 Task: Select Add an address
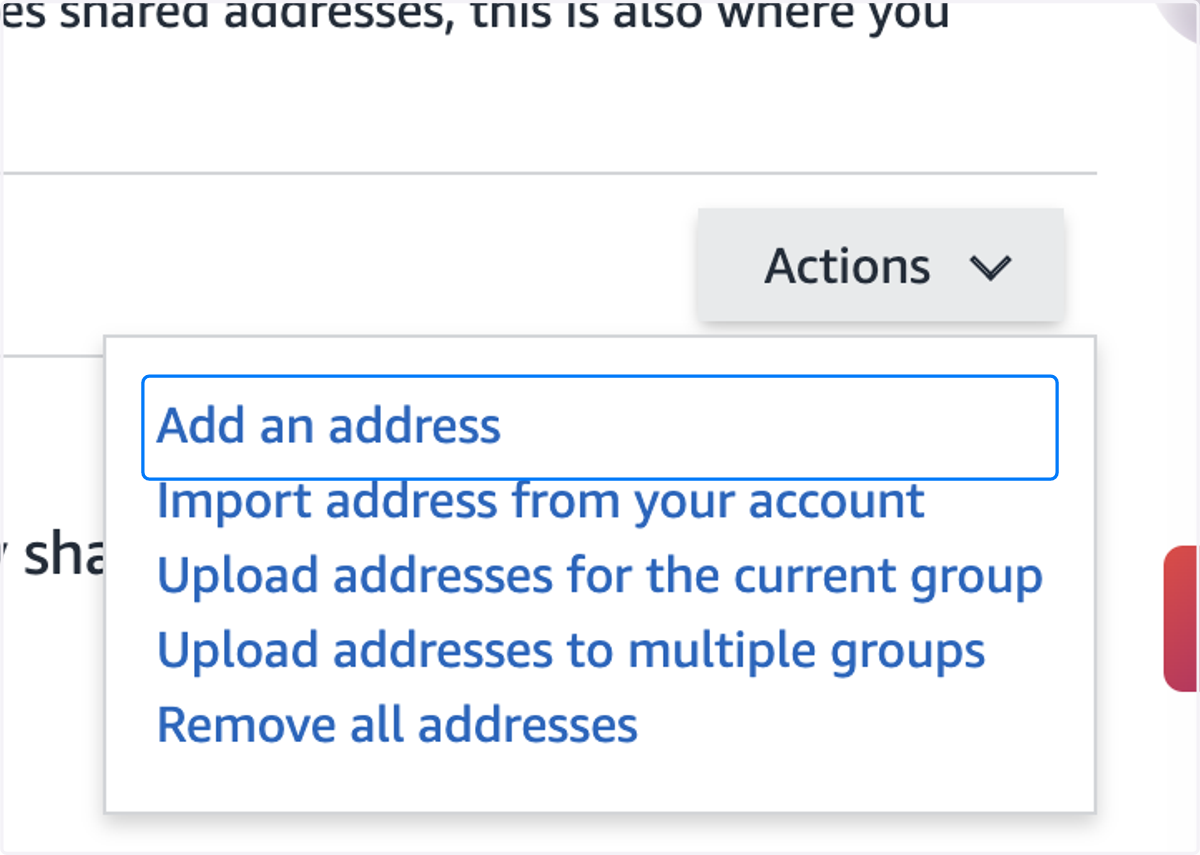(x=600, y=427)
